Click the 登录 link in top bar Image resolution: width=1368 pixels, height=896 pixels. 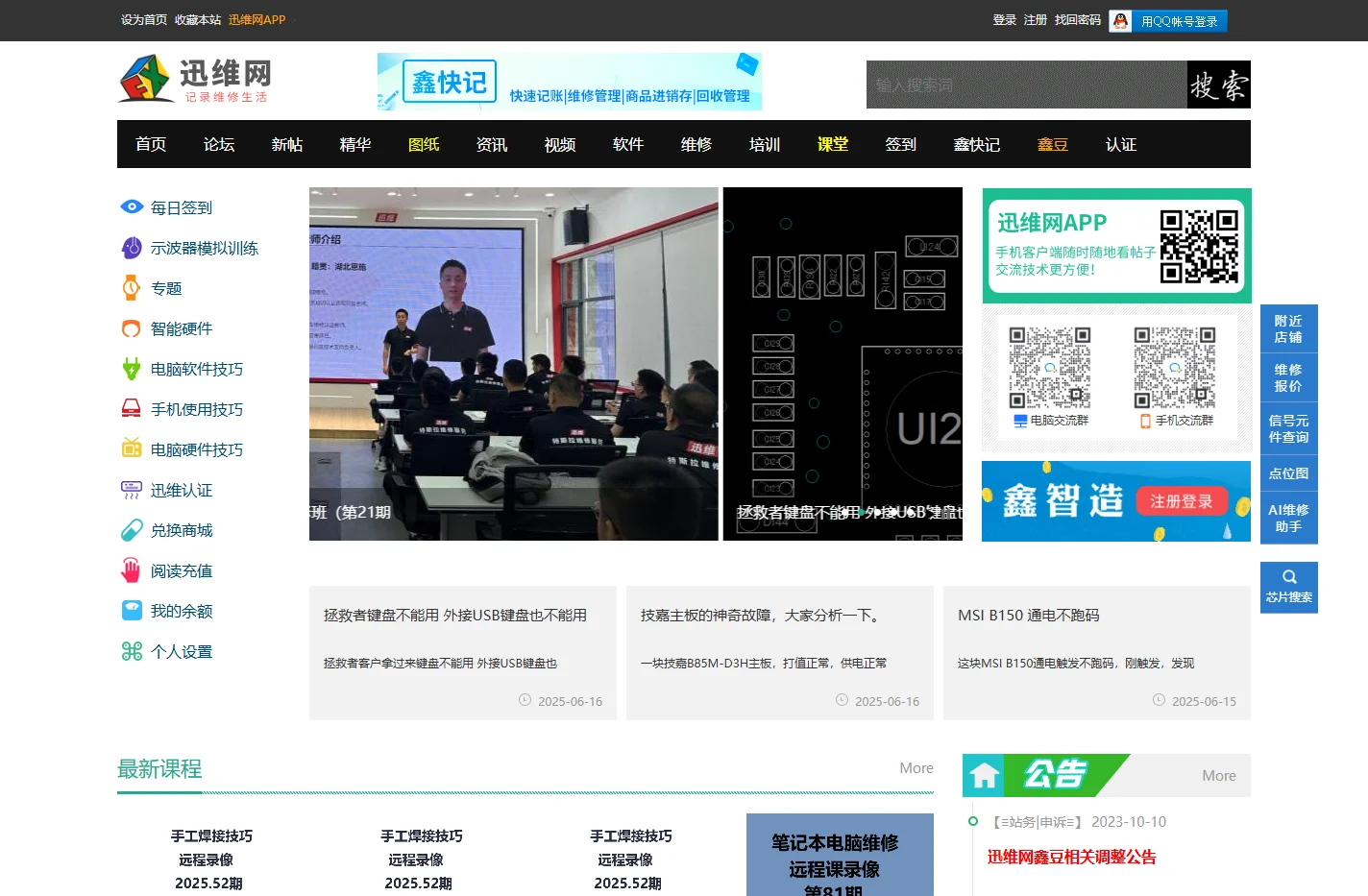(x=1005, y=19)
